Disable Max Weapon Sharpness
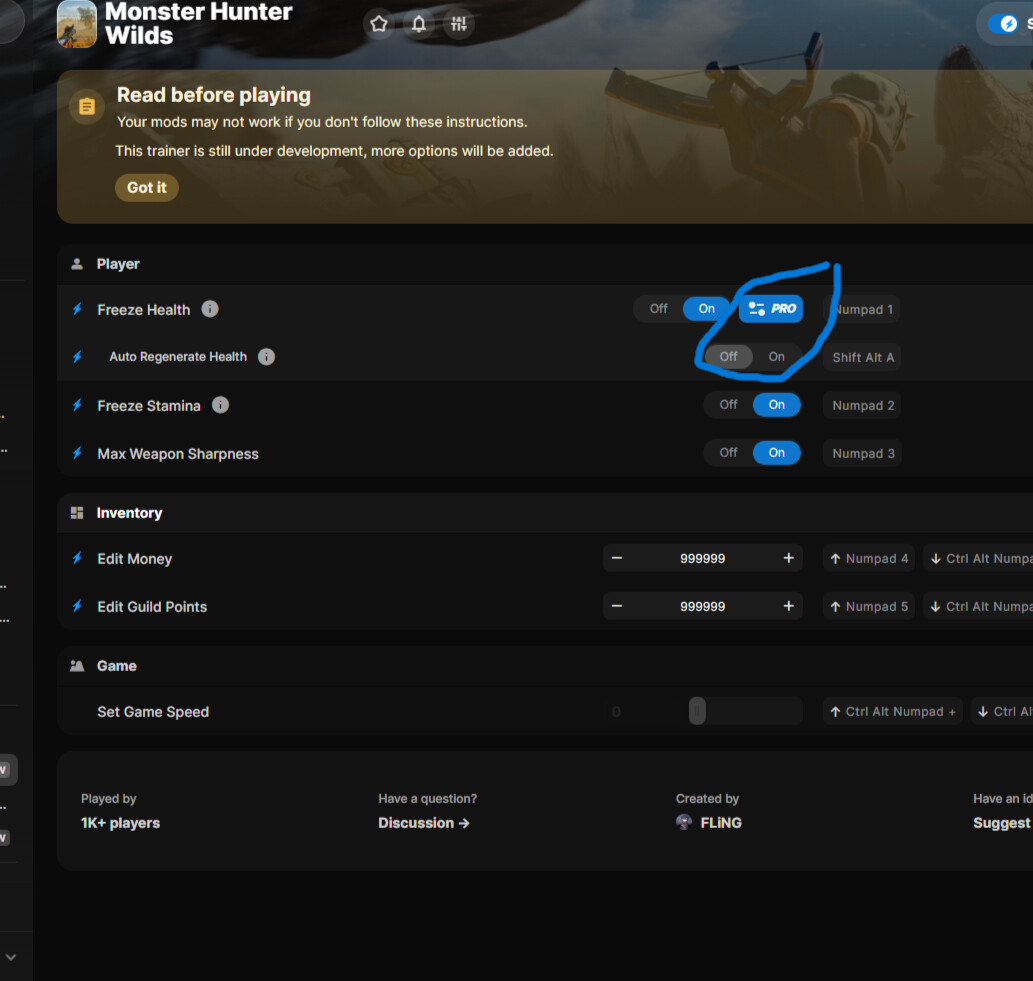 pos(728,452)
